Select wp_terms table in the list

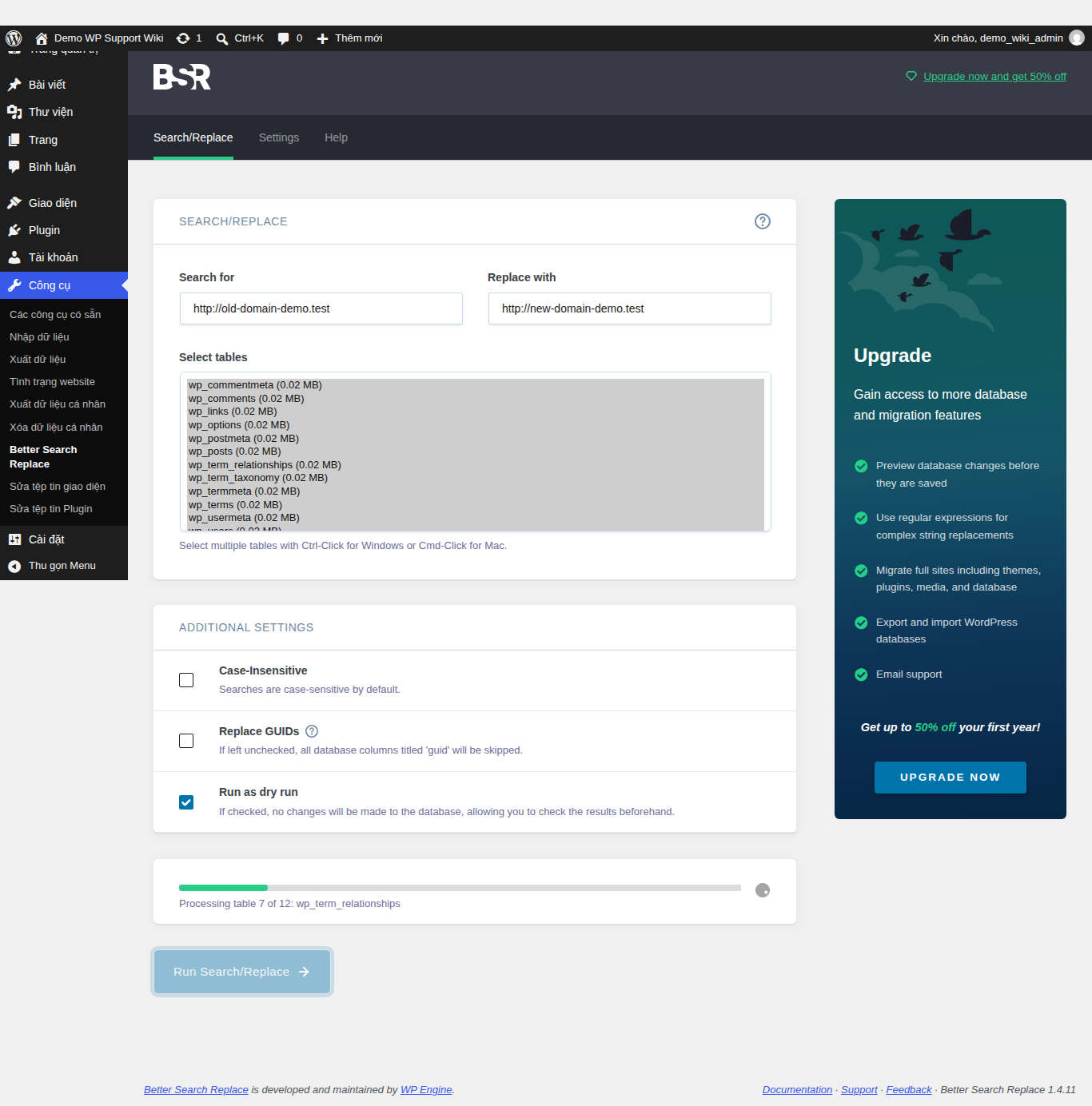(476, 505)
